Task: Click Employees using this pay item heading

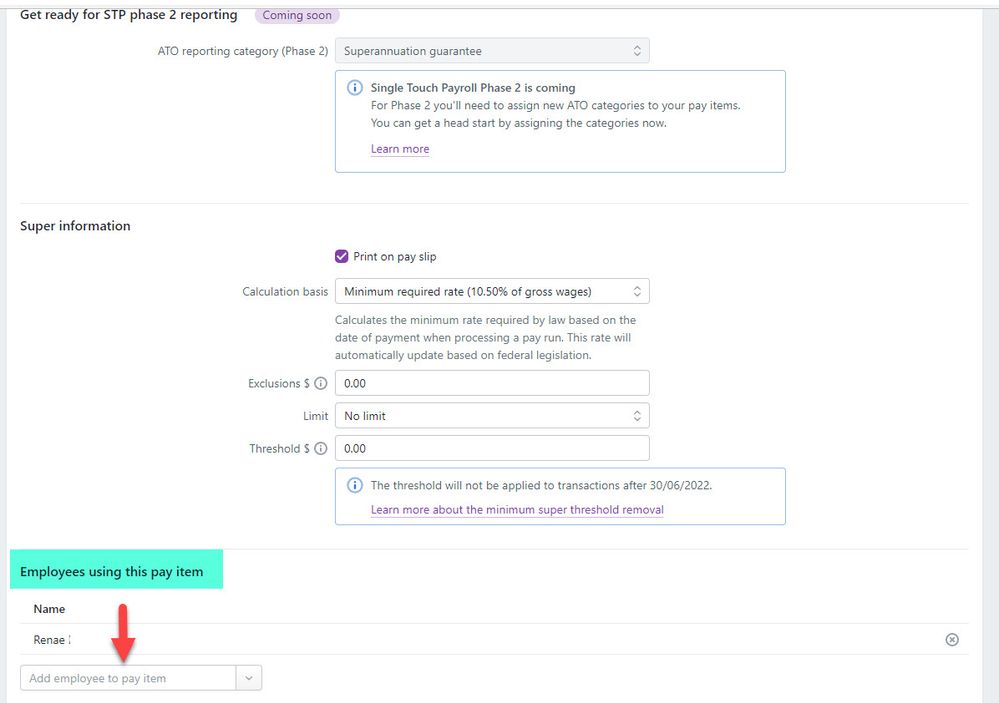Action: pyautogui.click(x=112, y=572)
